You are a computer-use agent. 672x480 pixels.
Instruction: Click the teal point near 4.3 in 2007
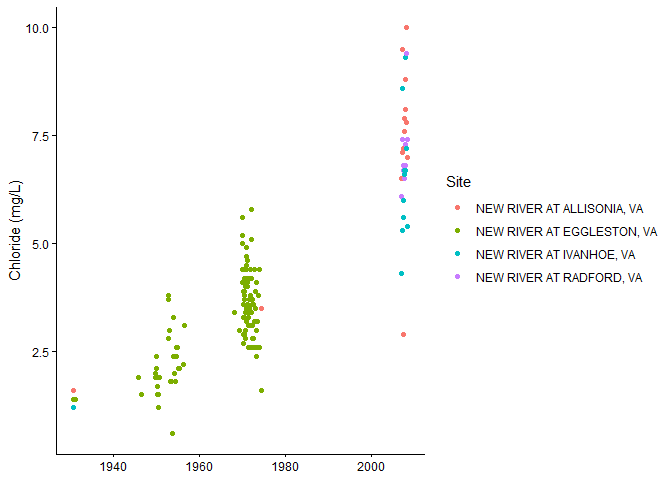[x=402, y=273]
